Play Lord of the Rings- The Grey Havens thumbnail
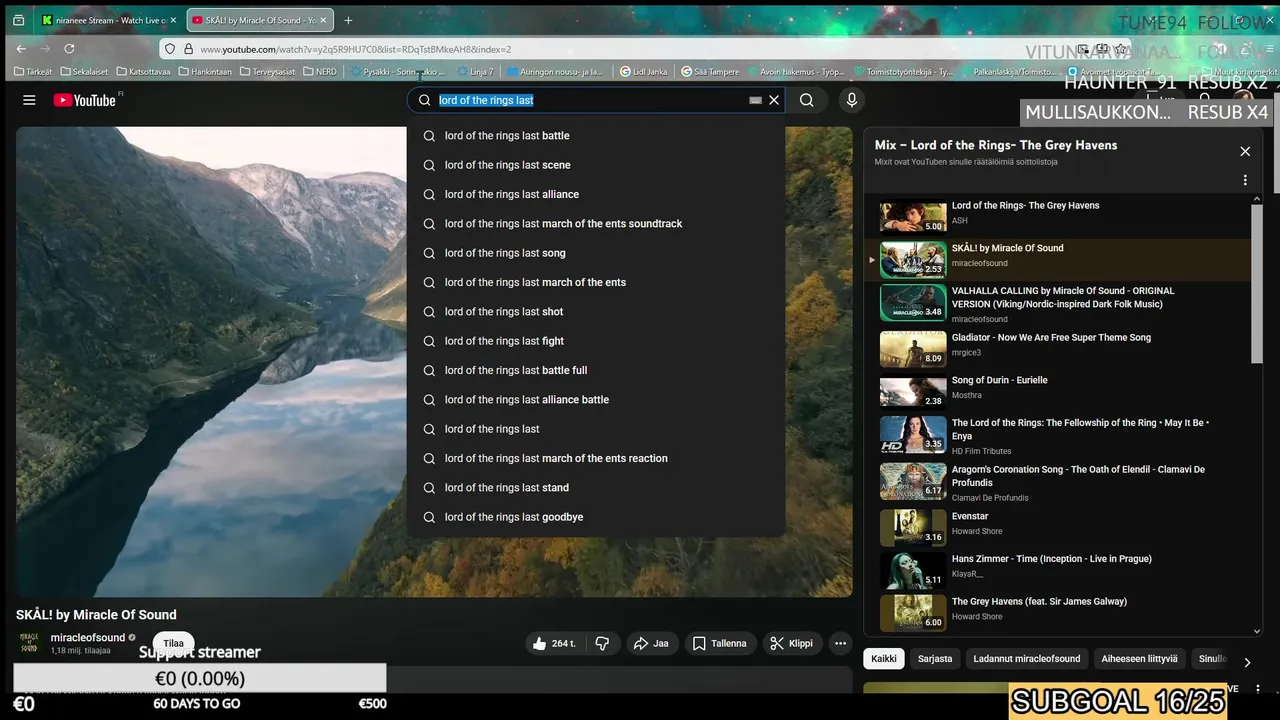Image resolution: width=1280 pixels, height=720 pixels. click(913, 217)
